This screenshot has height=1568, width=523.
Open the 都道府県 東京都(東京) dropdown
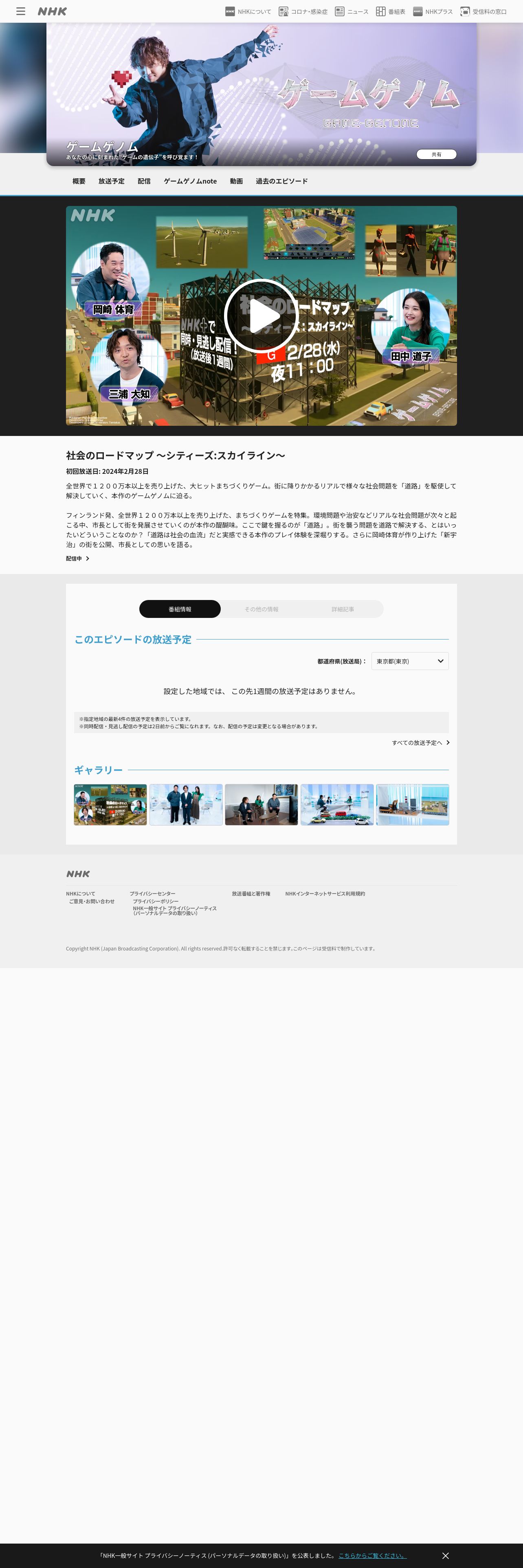pyautogui.click(x=410, y=661)
